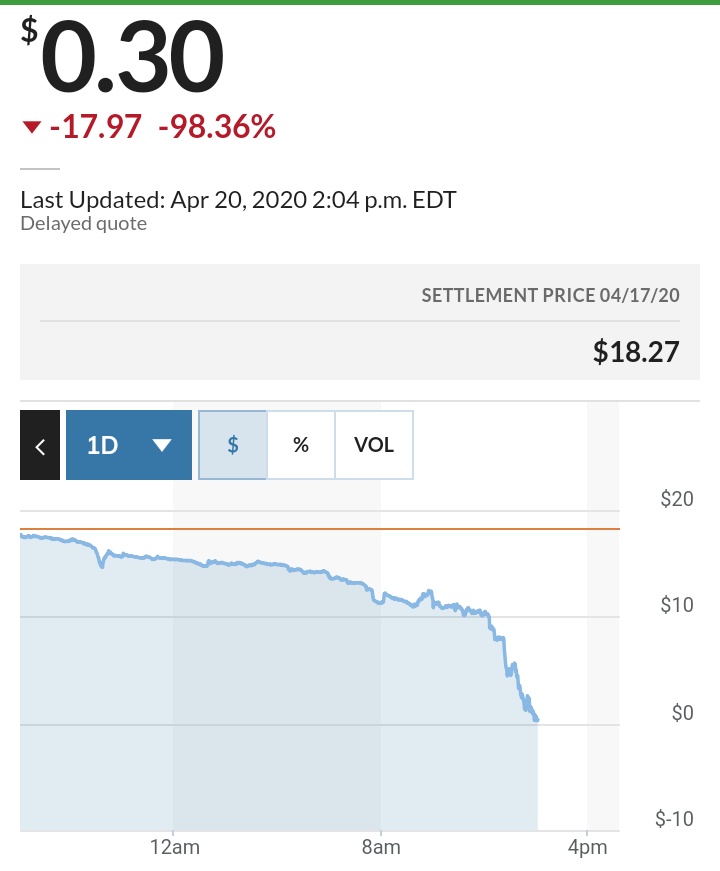Show the VOL volume chart
Viewport: 720px width, 871px height.
coord(374,445)
